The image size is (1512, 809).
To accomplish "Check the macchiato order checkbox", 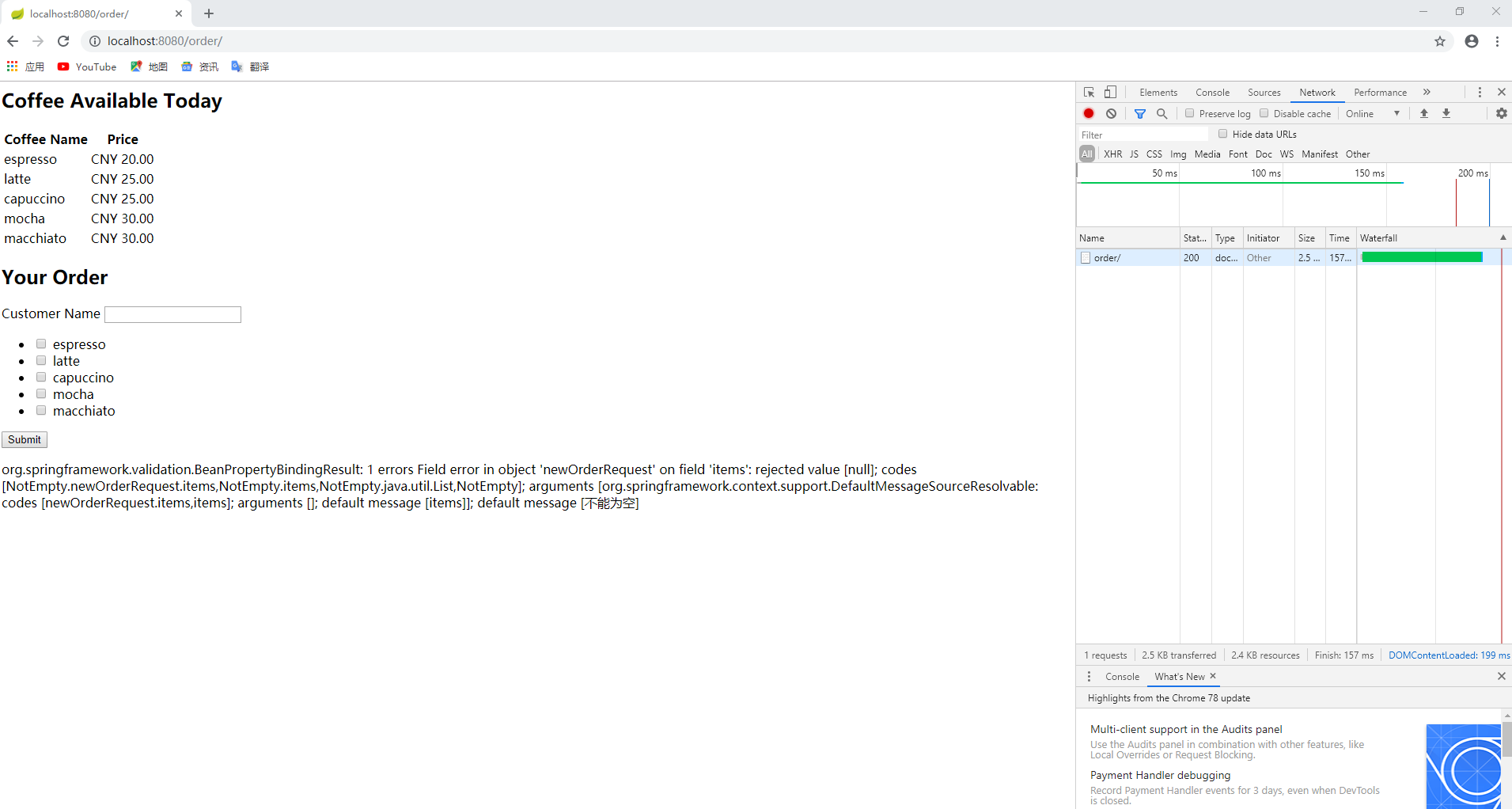I will (x=41, y=410).
